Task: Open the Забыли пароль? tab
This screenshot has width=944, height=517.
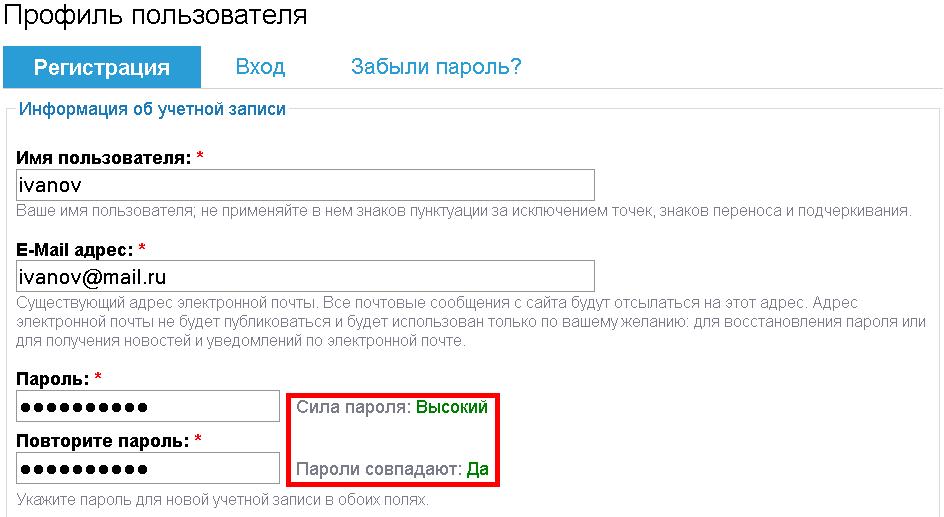Action: tap(436, 68)
